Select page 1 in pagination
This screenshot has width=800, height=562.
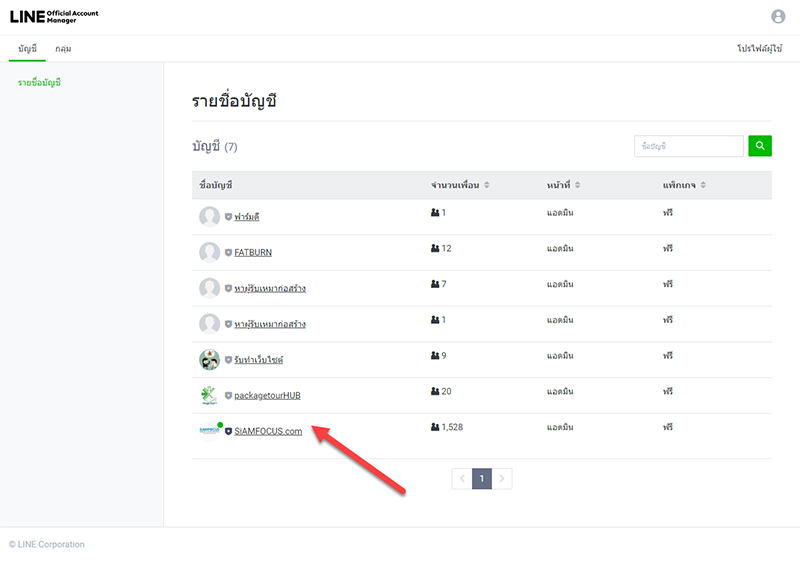coord(482,479)
